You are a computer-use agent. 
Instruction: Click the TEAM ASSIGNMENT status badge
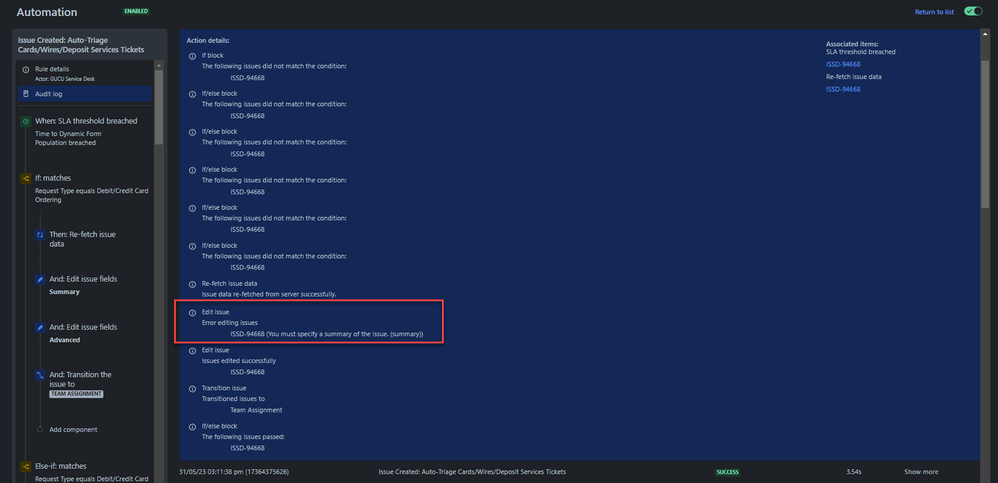coord(76,394)
